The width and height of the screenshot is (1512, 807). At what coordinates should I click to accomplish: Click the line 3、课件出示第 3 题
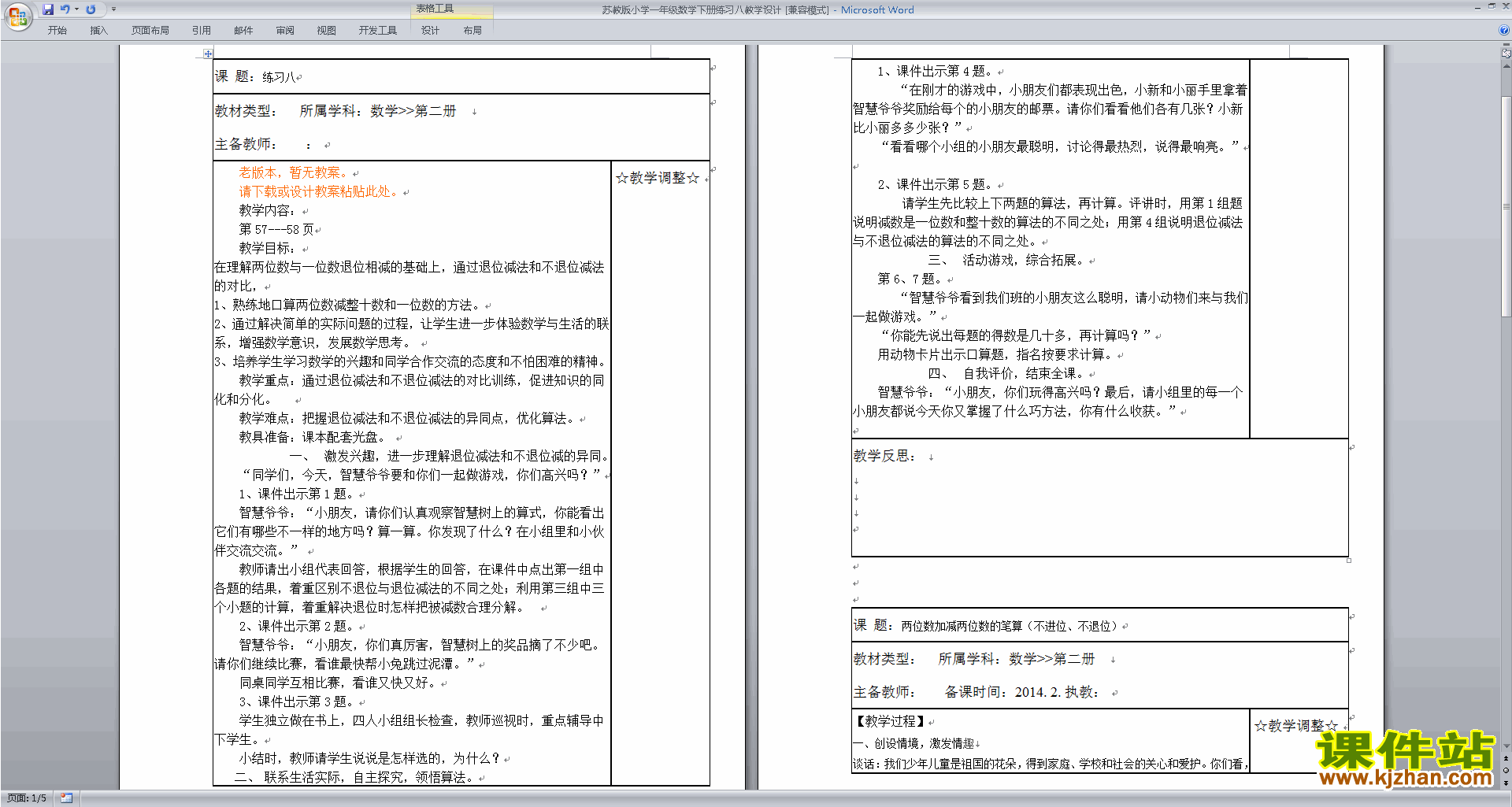point(298,701)
